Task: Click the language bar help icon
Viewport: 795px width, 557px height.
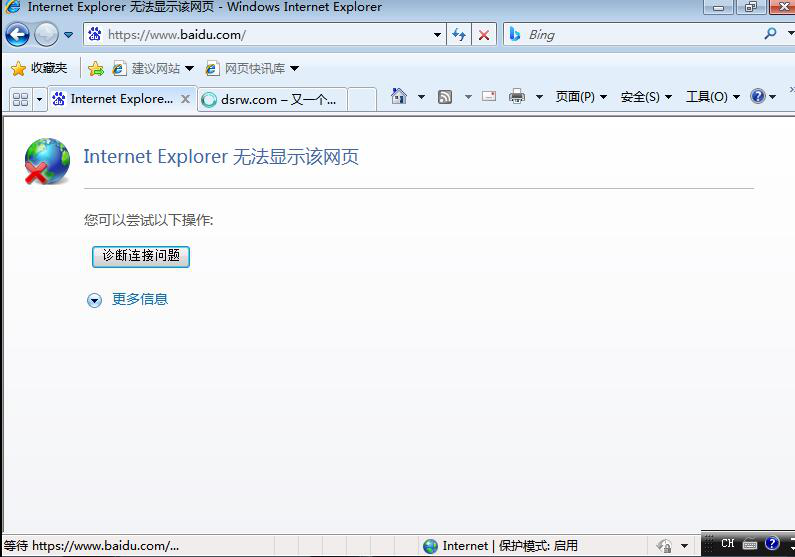Action: (772, 543)
